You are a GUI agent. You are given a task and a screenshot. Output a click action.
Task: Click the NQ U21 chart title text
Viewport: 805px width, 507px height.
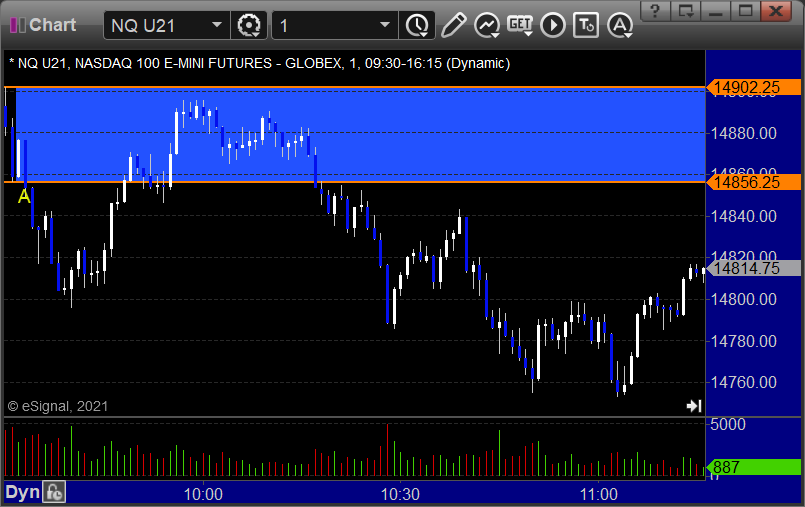point(259,63)
